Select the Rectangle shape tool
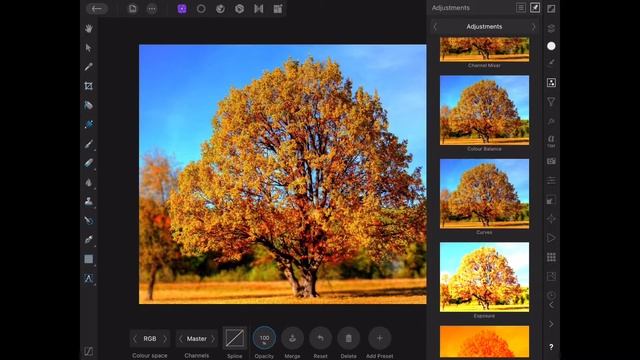 (89, 259)
